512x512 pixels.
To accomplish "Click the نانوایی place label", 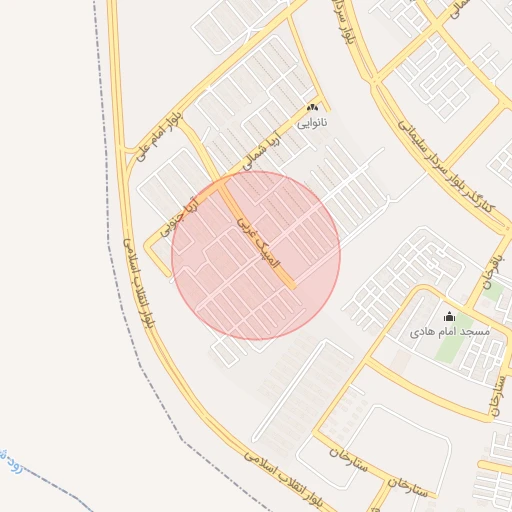I will click(312, 123).
